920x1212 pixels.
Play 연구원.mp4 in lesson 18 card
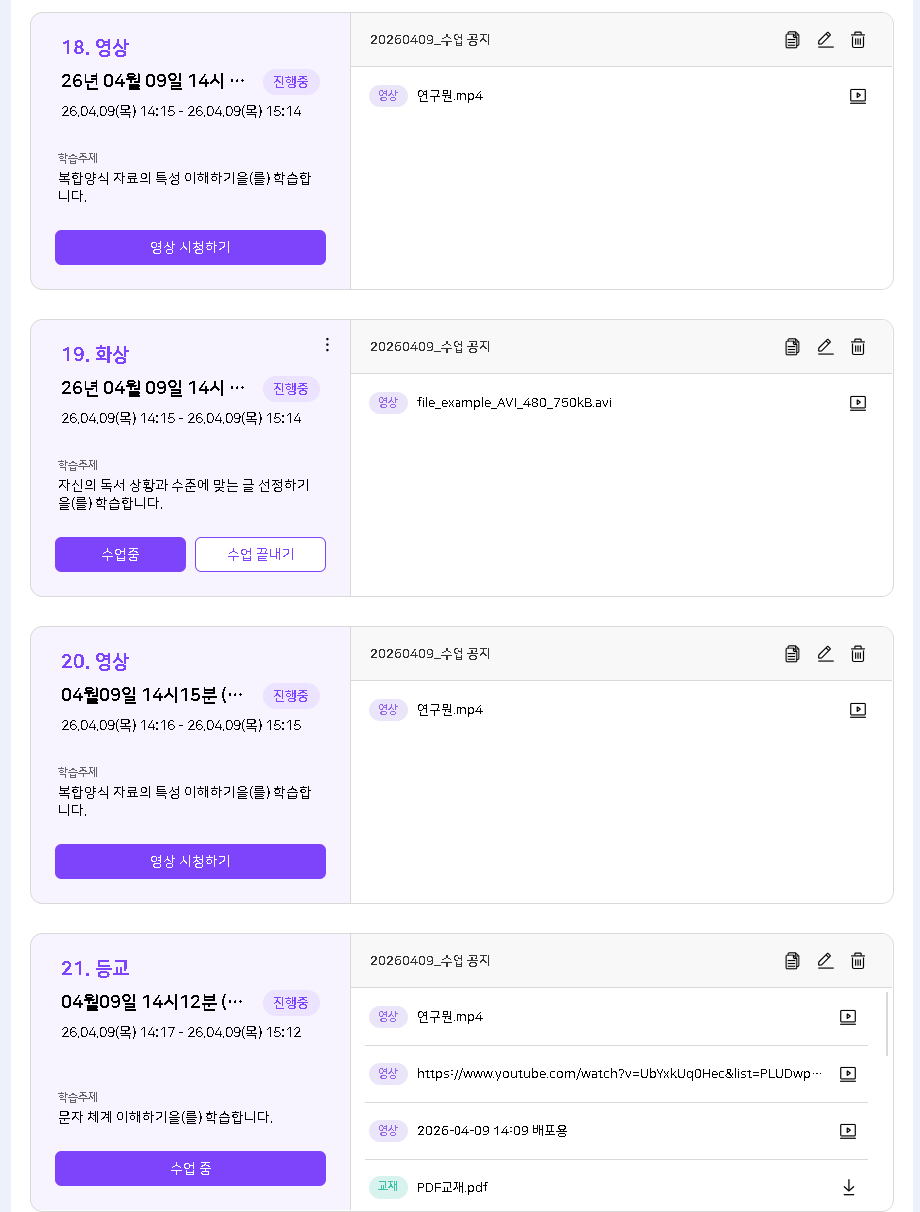point(857,96)
